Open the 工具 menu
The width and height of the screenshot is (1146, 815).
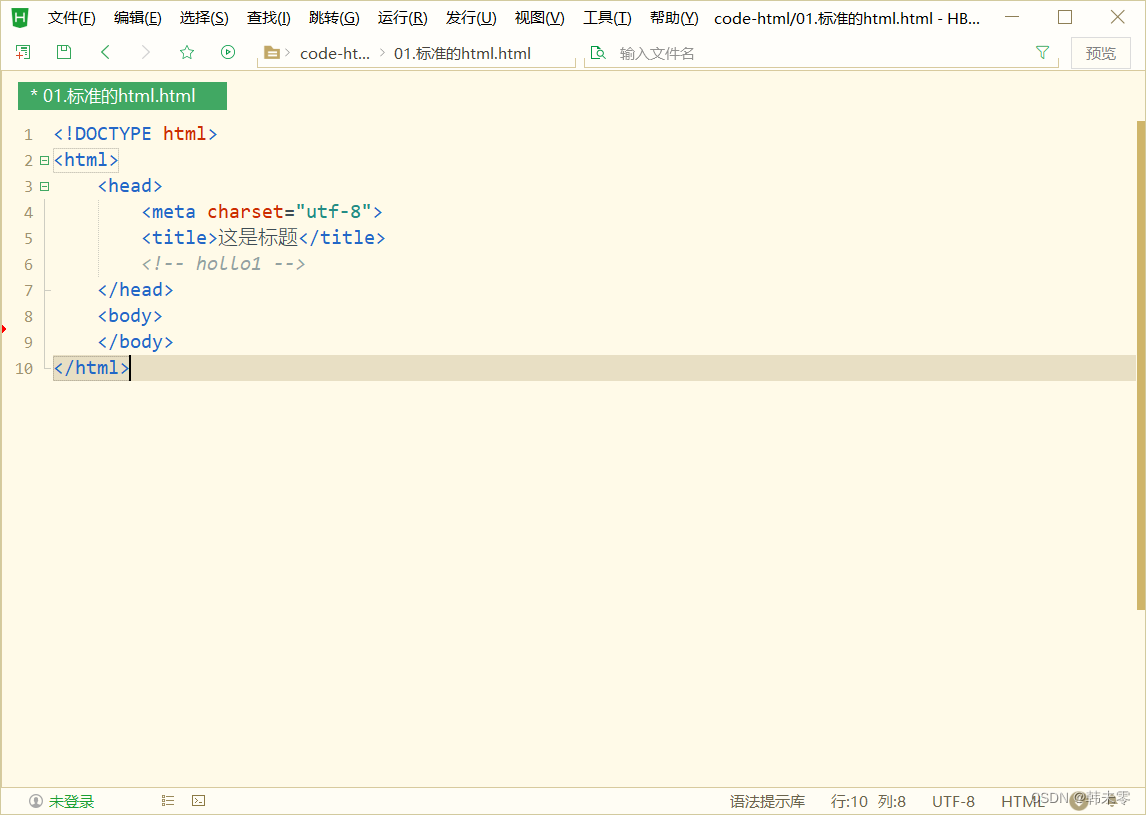[607, 17]
